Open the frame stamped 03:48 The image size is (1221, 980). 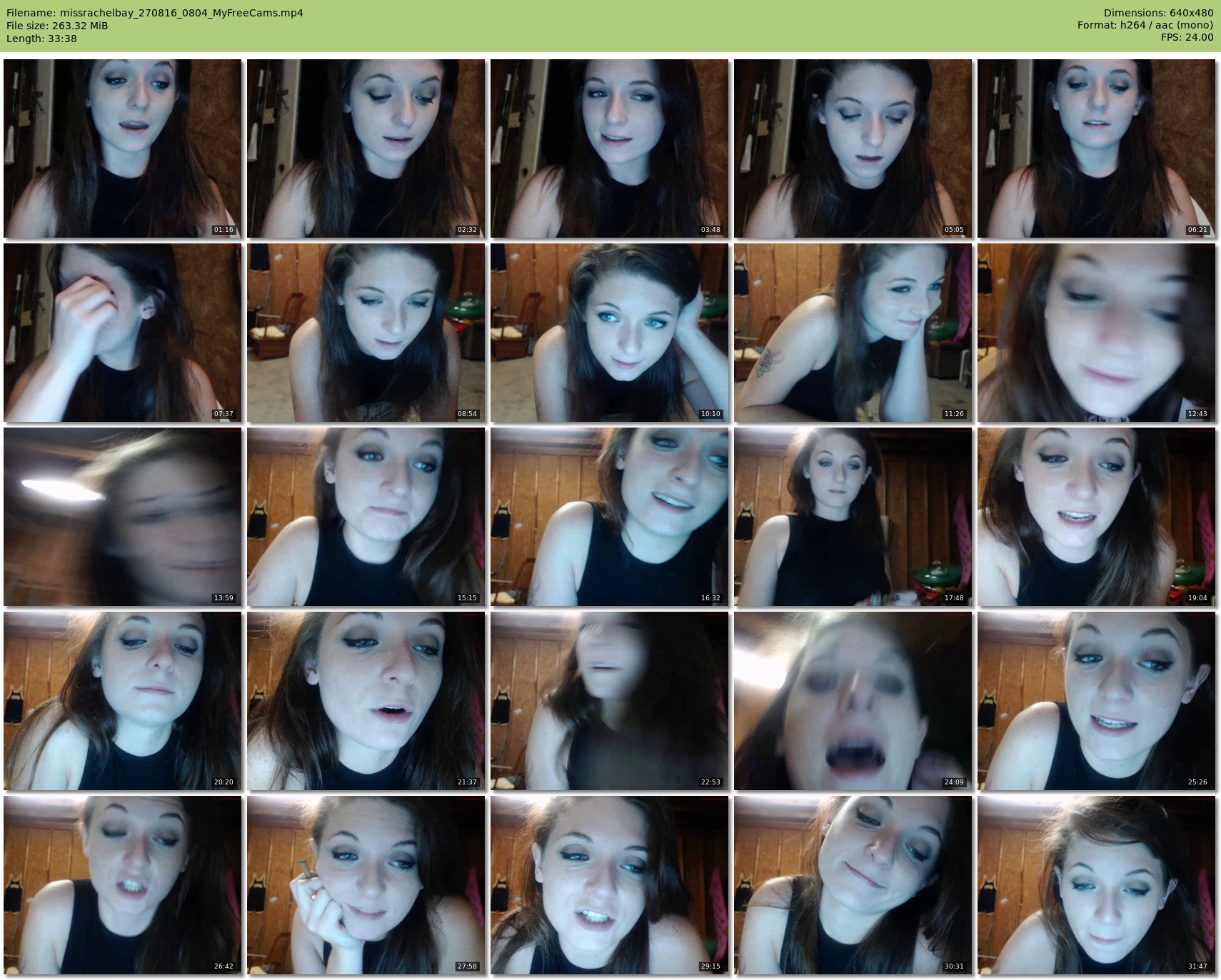tap(609, 148)
